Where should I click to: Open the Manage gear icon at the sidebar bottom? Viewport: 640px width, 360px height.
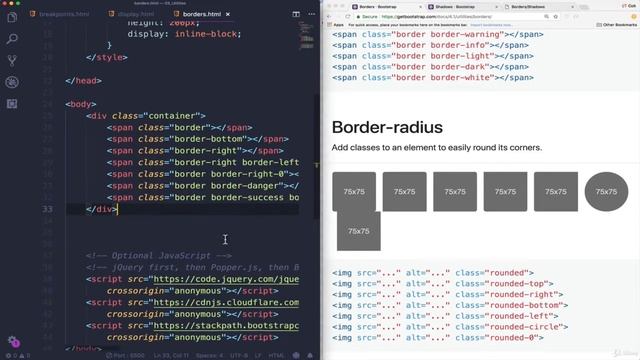[13, 341]
